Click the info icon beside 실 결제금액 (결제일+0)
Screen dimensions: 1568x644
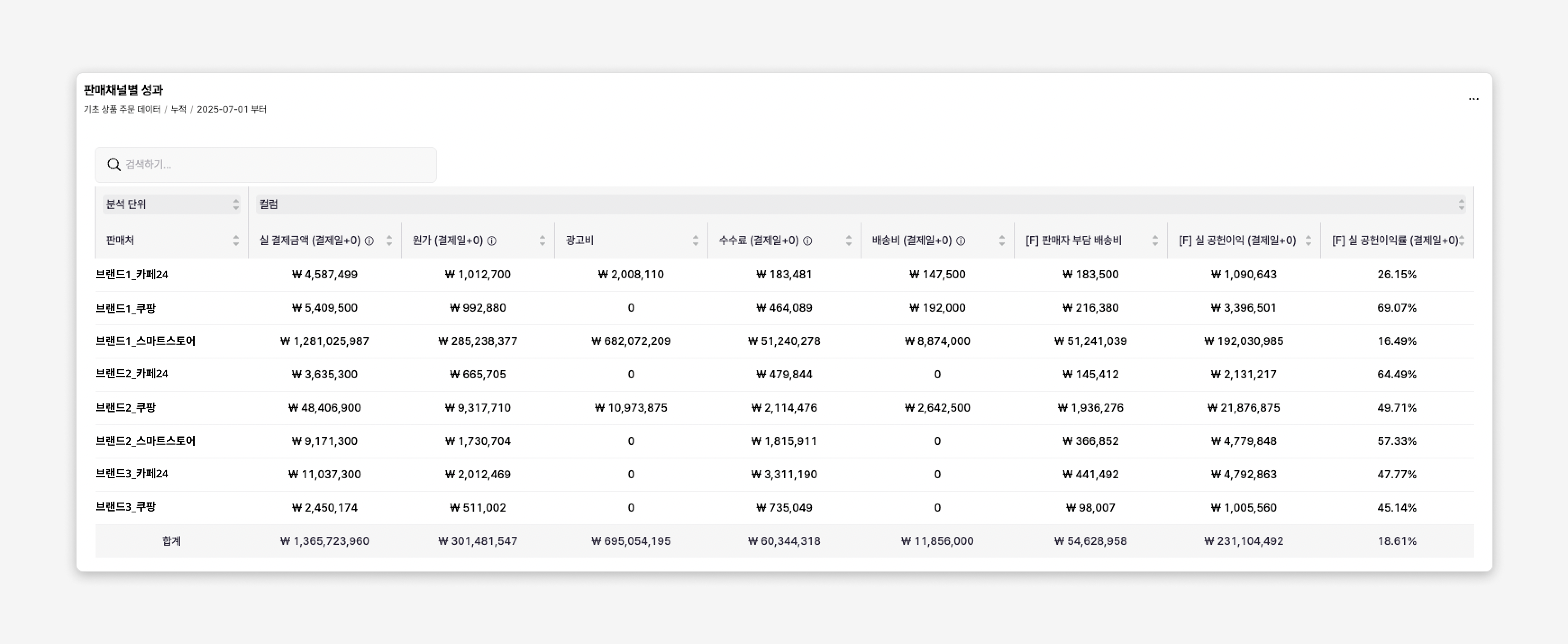370,240
